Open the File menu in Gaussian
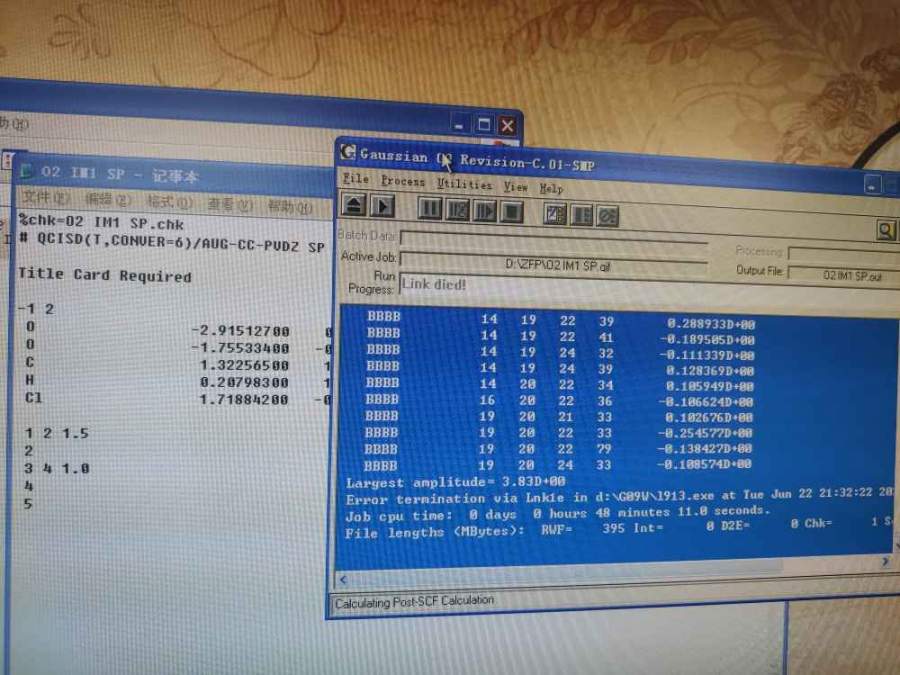 point(356,179)
